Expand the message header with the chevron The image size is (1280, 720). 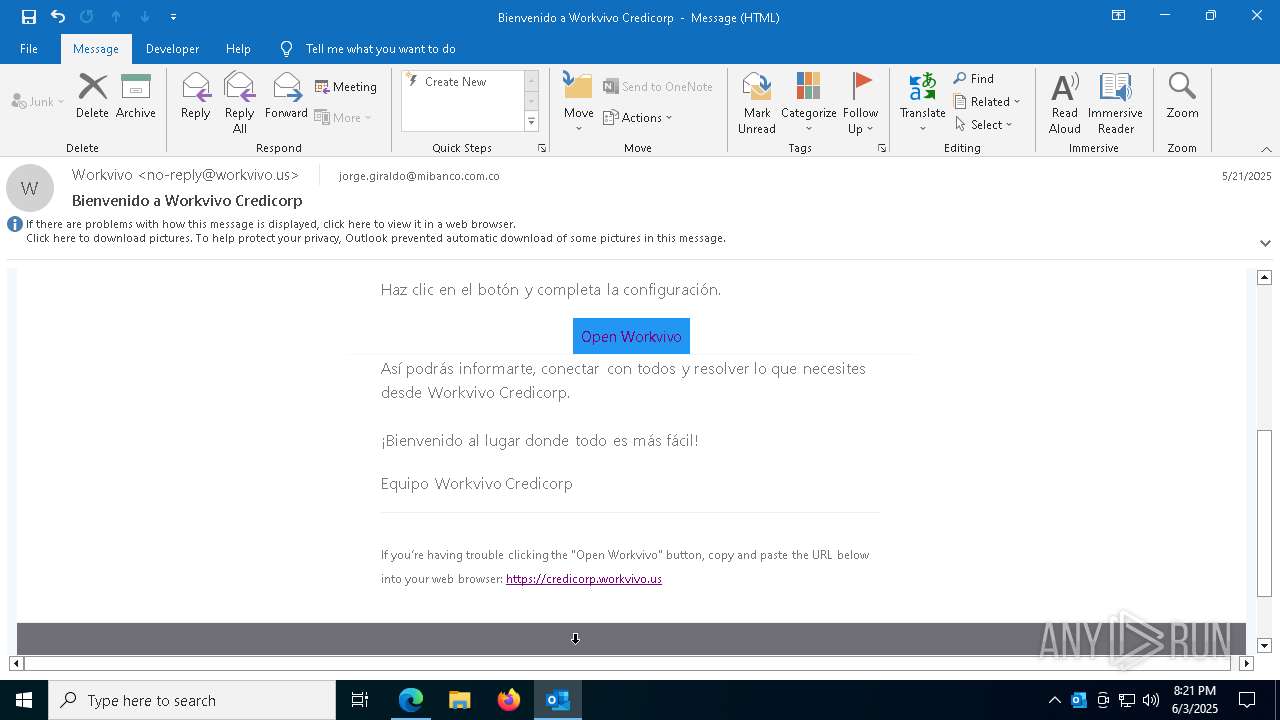1265,243
